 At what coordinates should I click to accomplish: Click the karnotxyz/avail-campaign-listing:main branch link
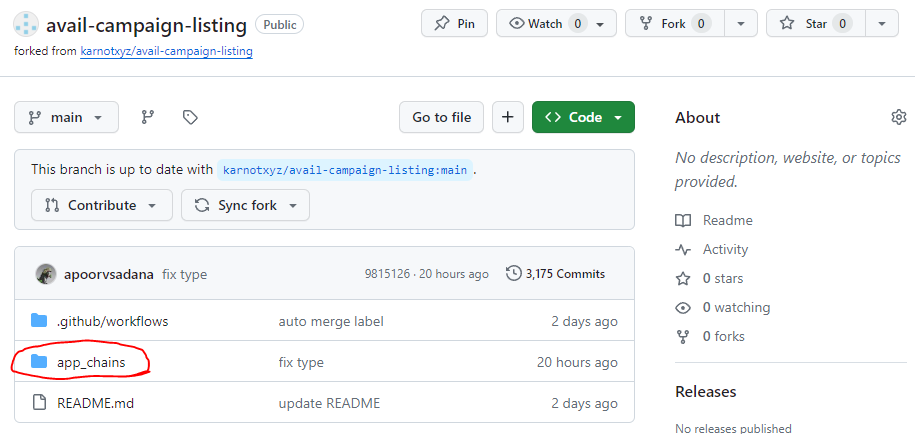click(344, 170)
